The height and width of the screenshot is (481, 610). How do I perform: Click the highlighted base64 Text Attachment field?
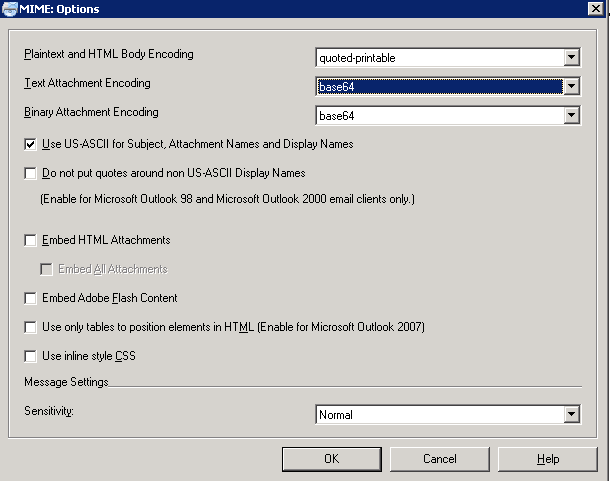(x=438, y=87)
